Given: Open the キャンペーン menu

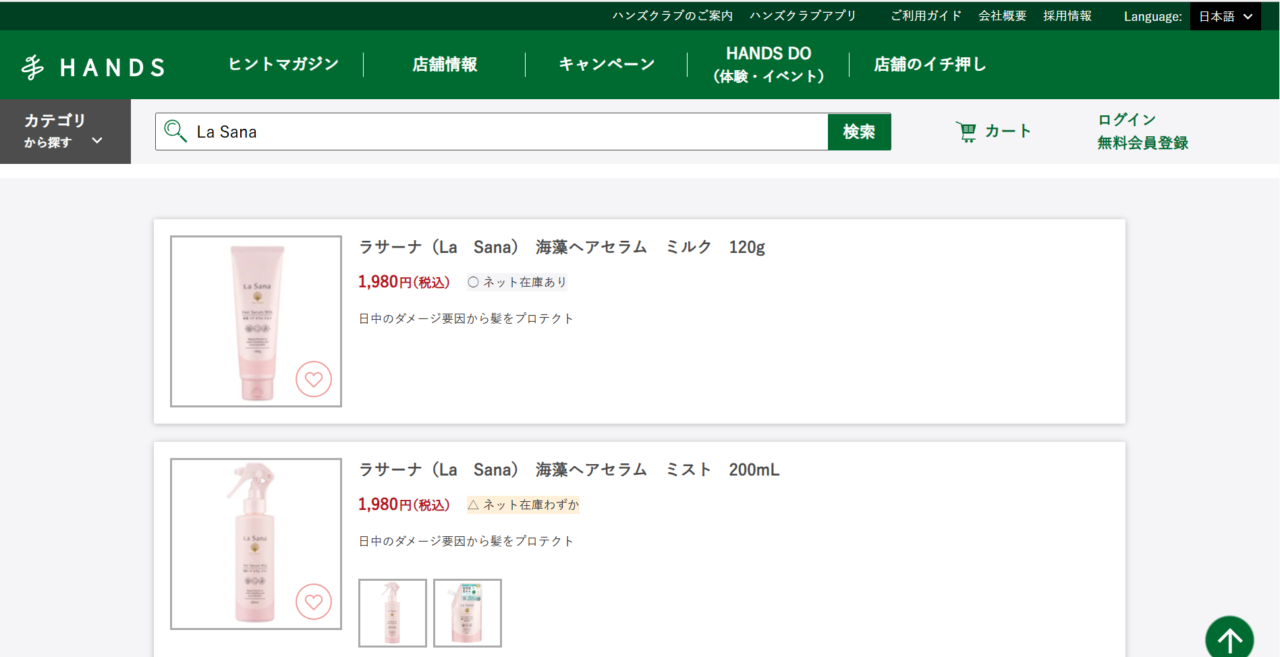Looking at the screenshot, I should point(607,64).
